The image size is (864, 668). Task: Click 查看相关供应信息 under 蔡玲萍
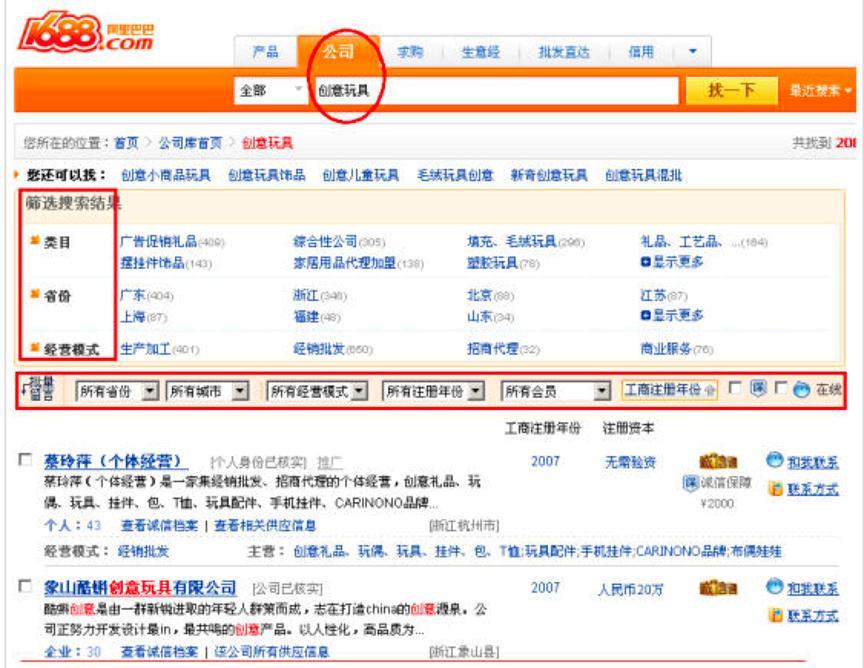[265, 525]
